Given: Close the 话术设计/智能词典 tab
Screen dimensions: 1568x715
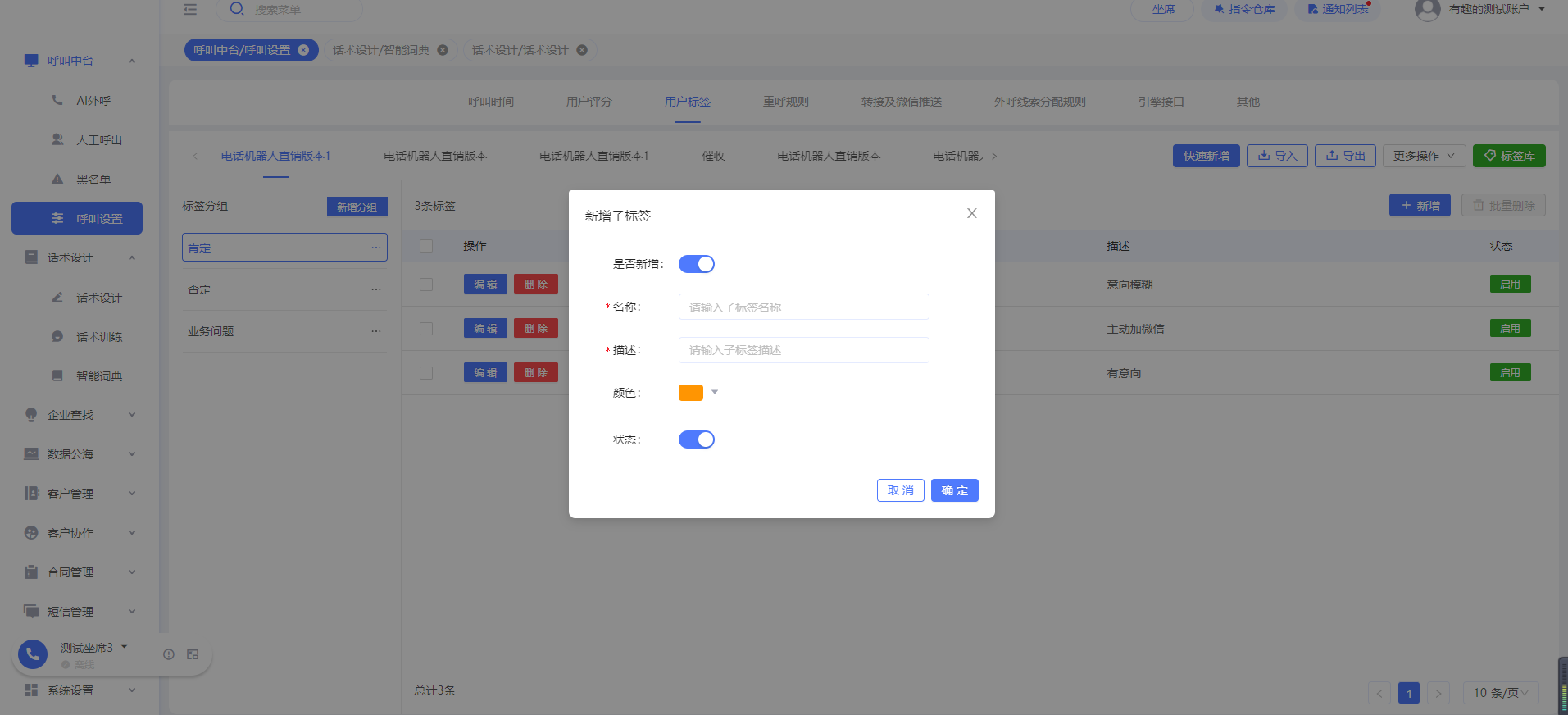Looking at the screenshot, I should coord(443,50).
